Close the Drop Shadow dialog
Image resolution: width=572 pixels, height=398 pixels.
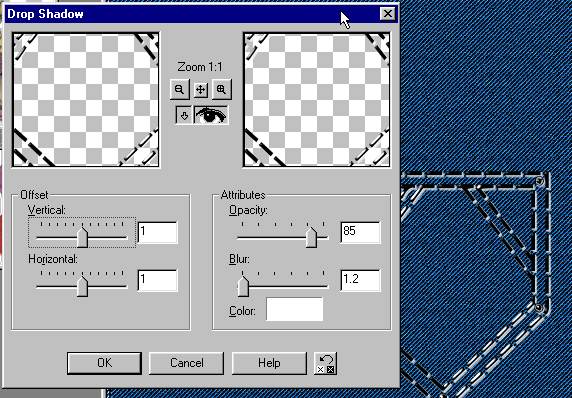tap(387, 14)
